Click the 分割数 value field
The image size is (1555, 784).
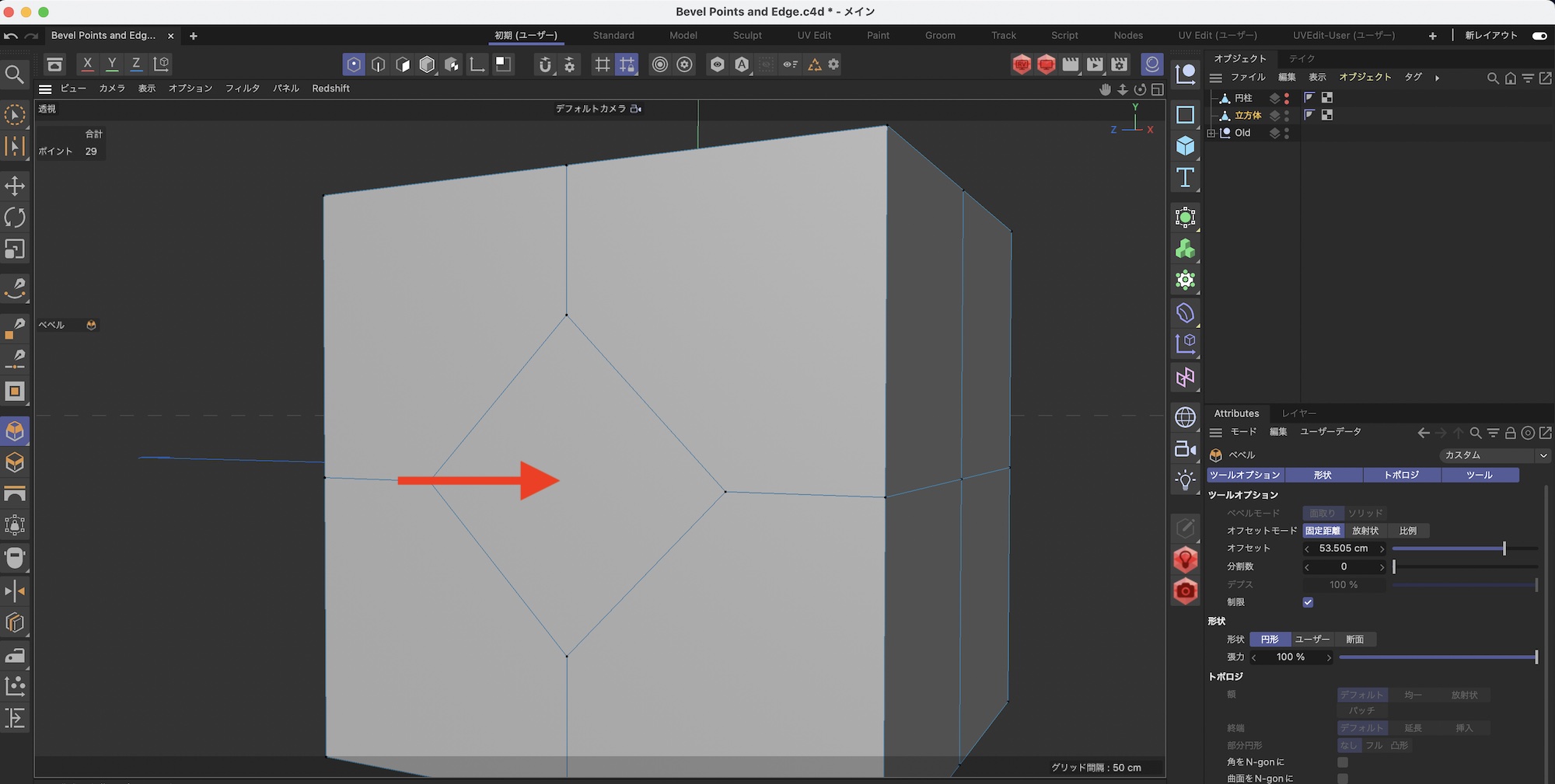(x=1344, y=567)
